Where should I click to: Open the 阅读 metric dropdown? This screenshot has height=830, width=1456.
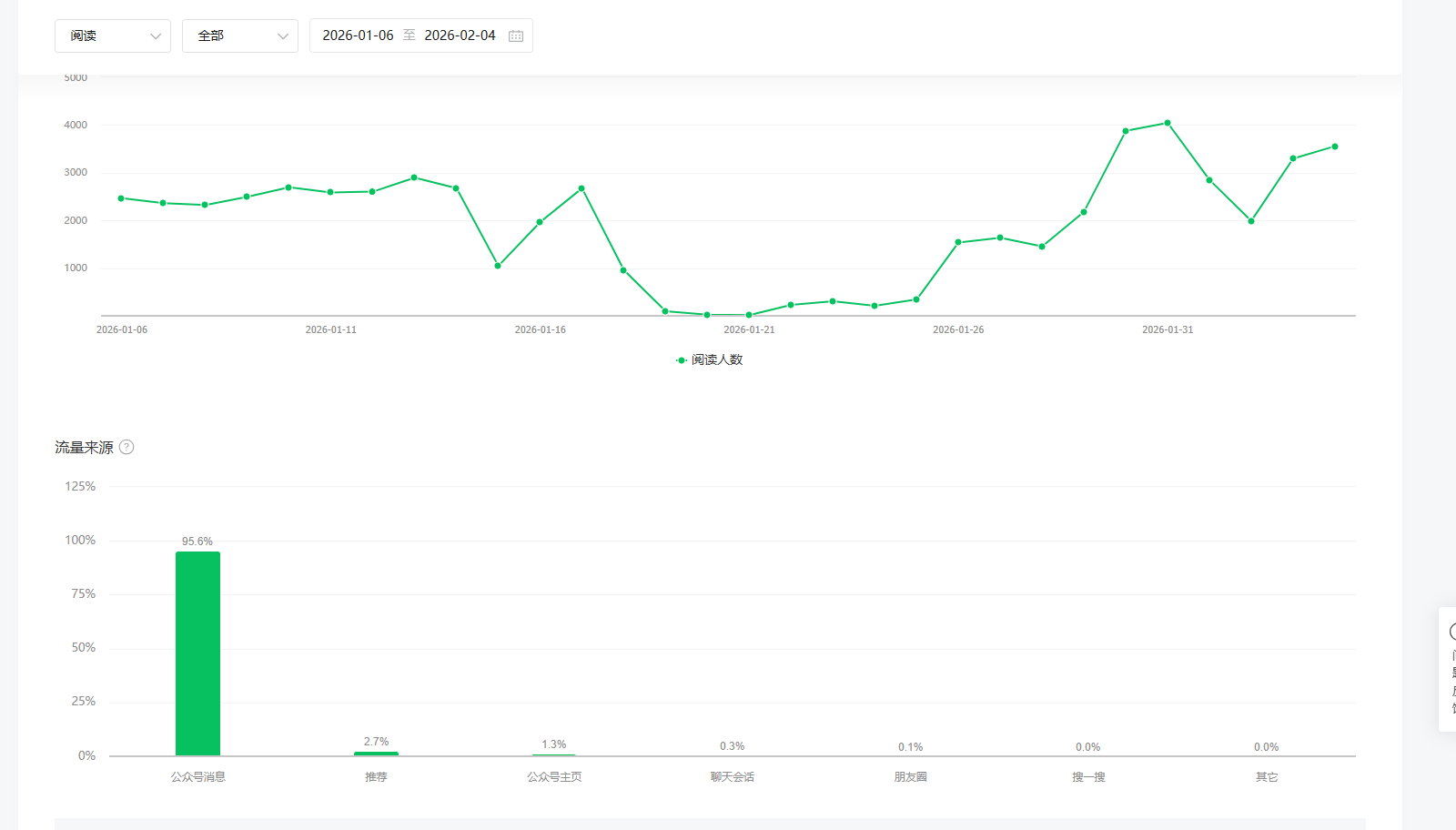pyautogui.click(x=113, y=35)
